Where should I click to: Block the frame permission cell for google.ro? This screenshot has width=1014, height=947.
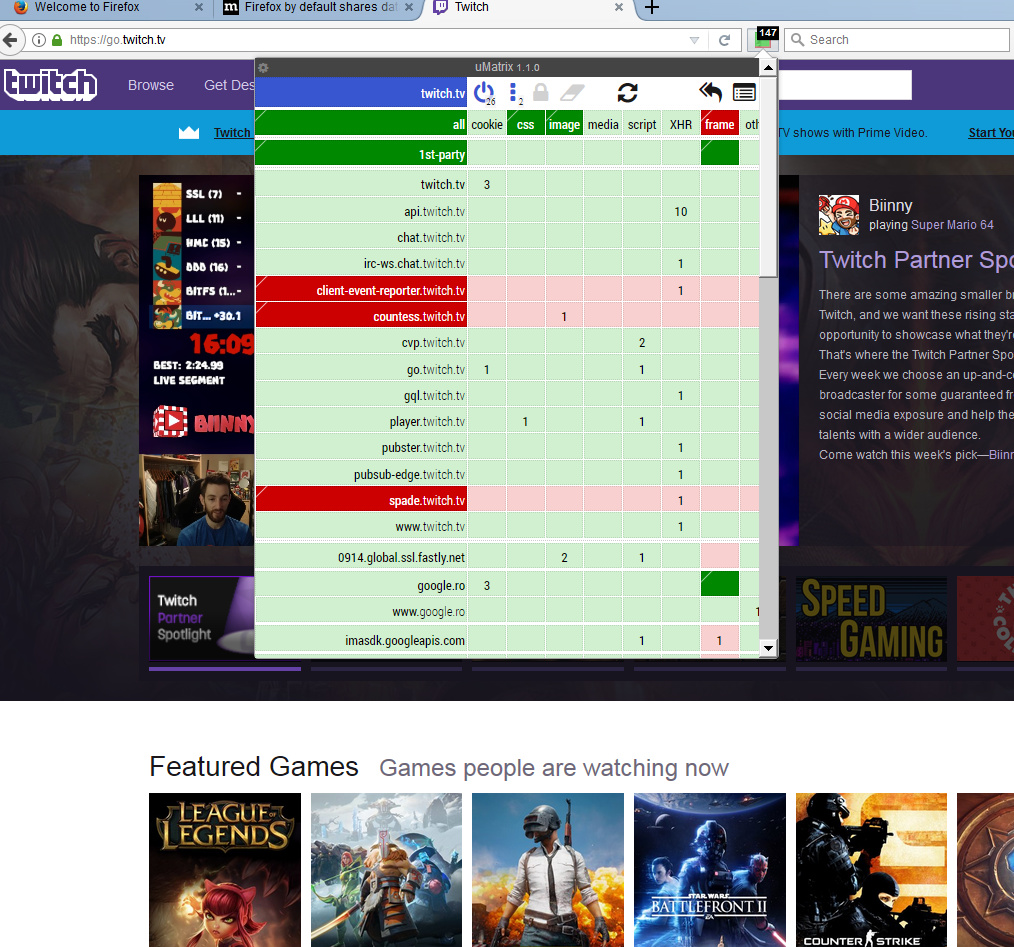(720, 584)
